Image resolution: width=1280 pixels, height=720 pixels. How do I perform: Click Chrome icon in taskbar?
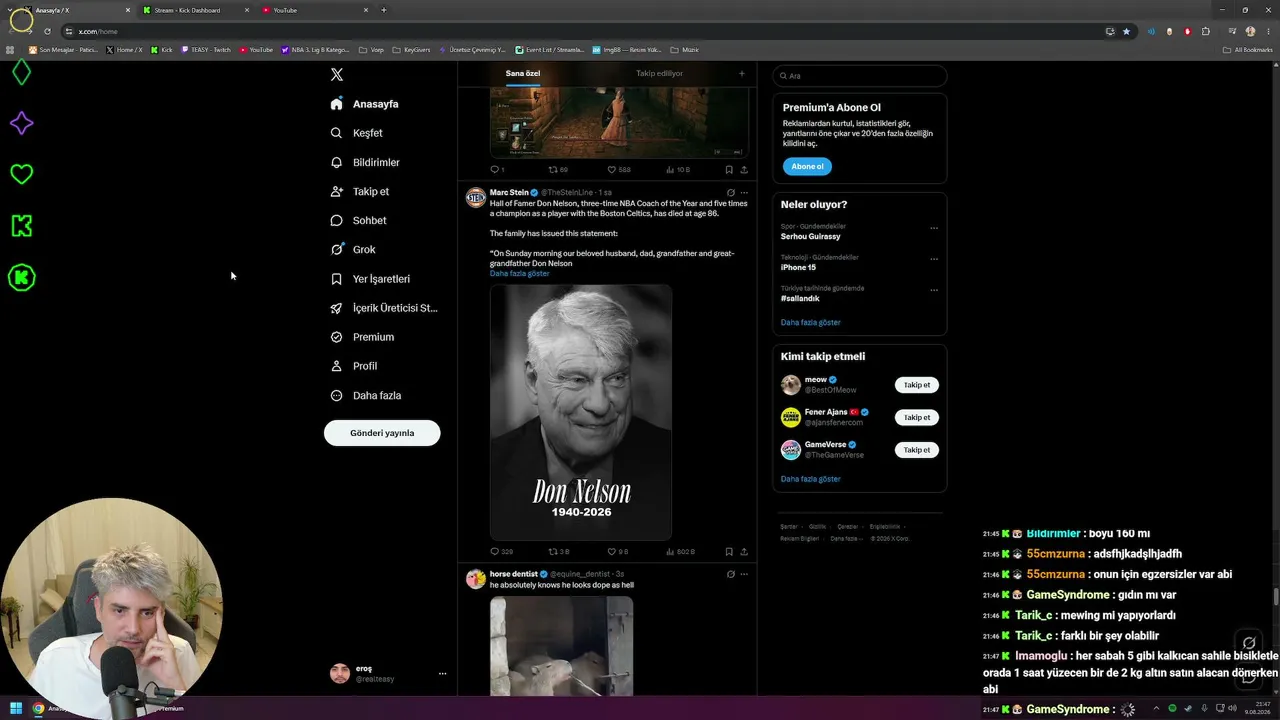click(x=38, y=708)
